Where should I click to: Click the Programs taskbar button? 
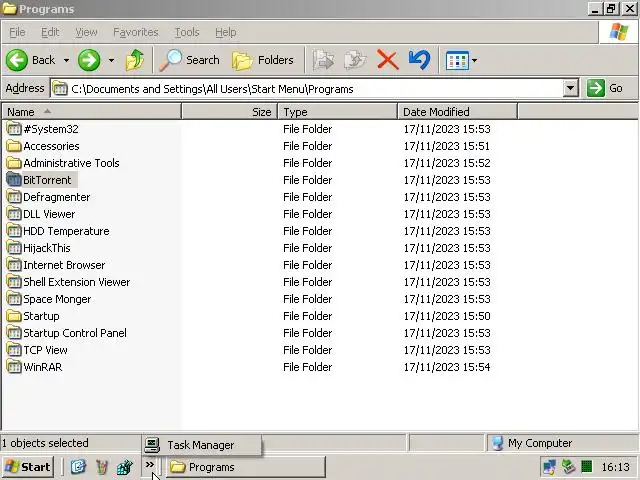point(245,467)
